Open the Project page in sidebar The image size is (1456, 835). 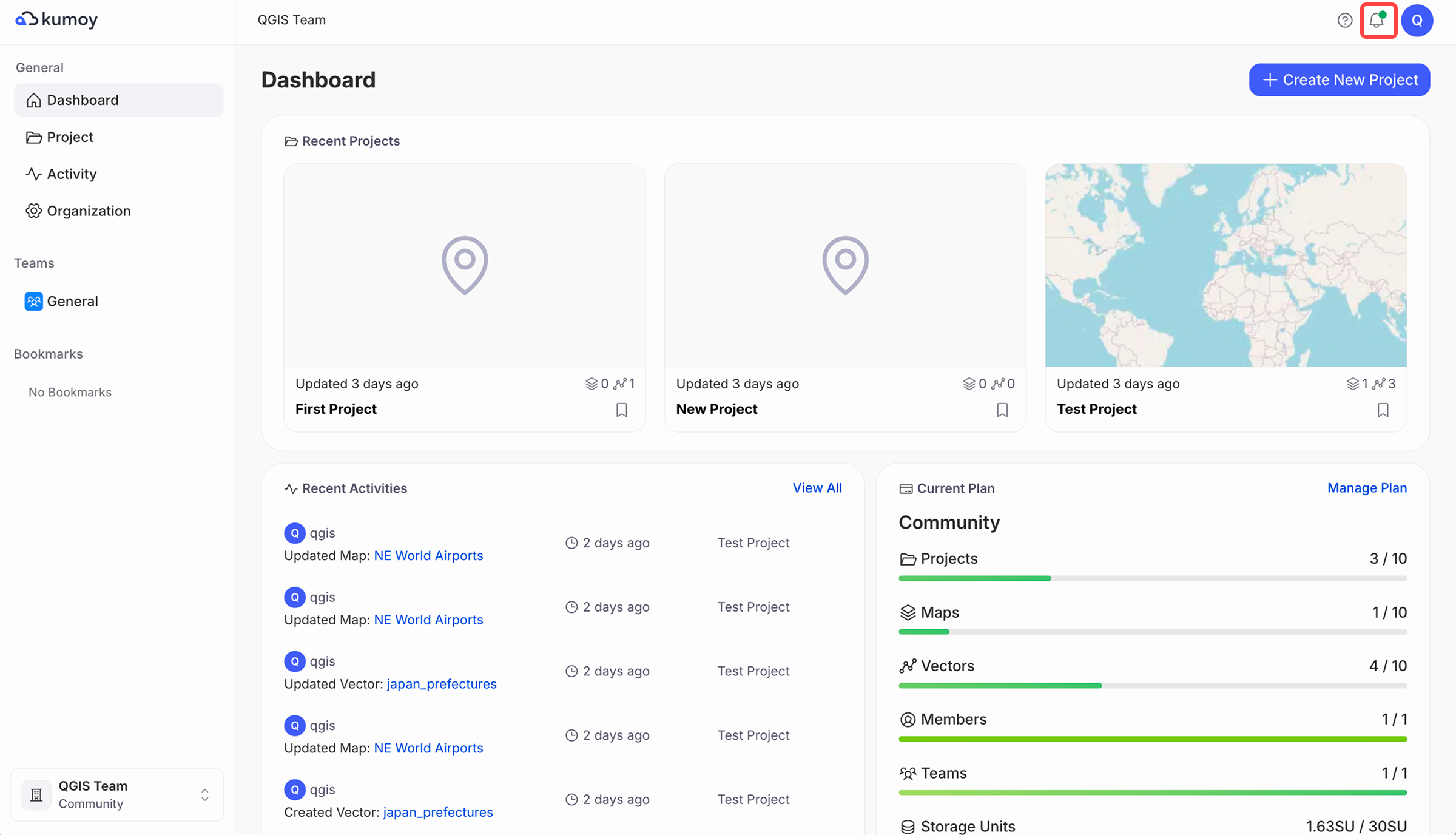tap(70, 137)
